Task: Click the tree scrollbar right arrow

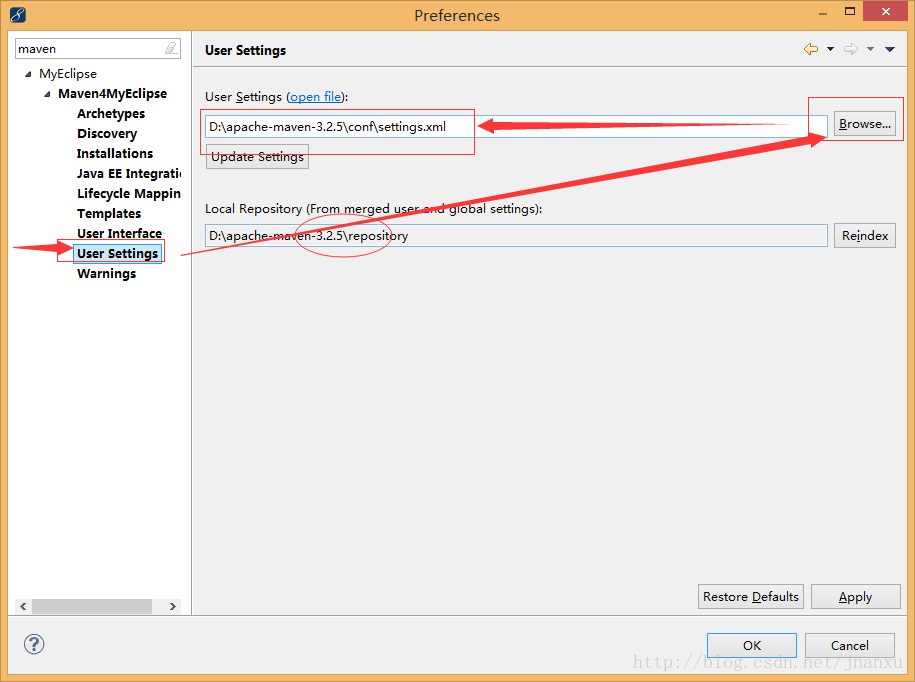Action: (173, 606)
